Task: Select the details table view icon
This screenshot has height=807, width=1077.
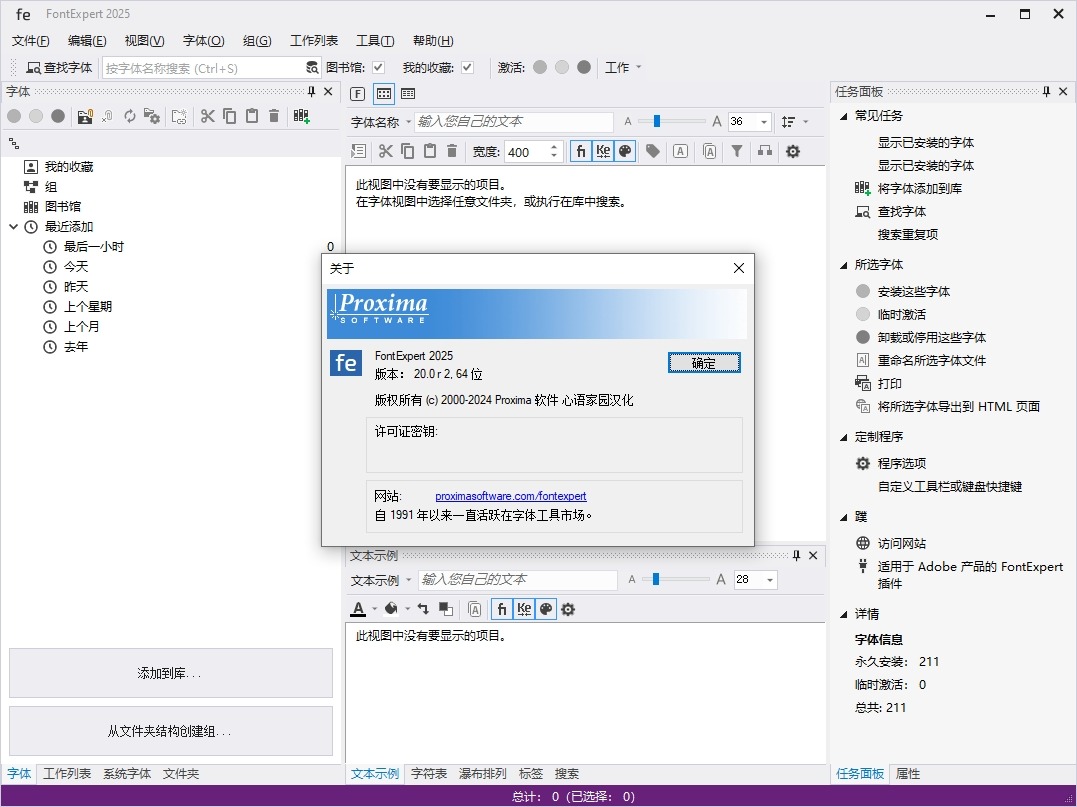Action: pos(408,93)
